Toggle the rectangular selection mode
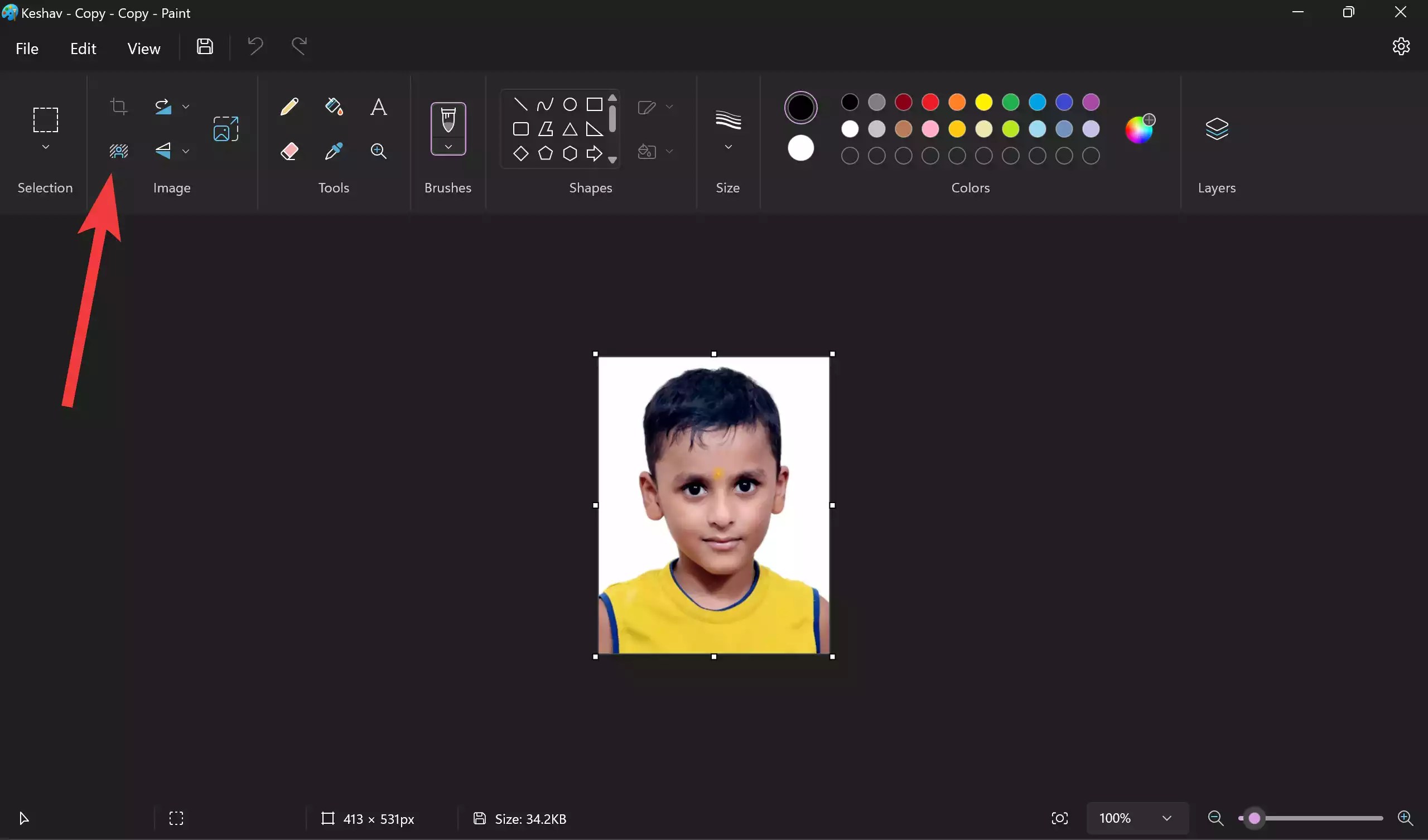The width and height of the screenshot is (1428, 840). click(45, 120)
